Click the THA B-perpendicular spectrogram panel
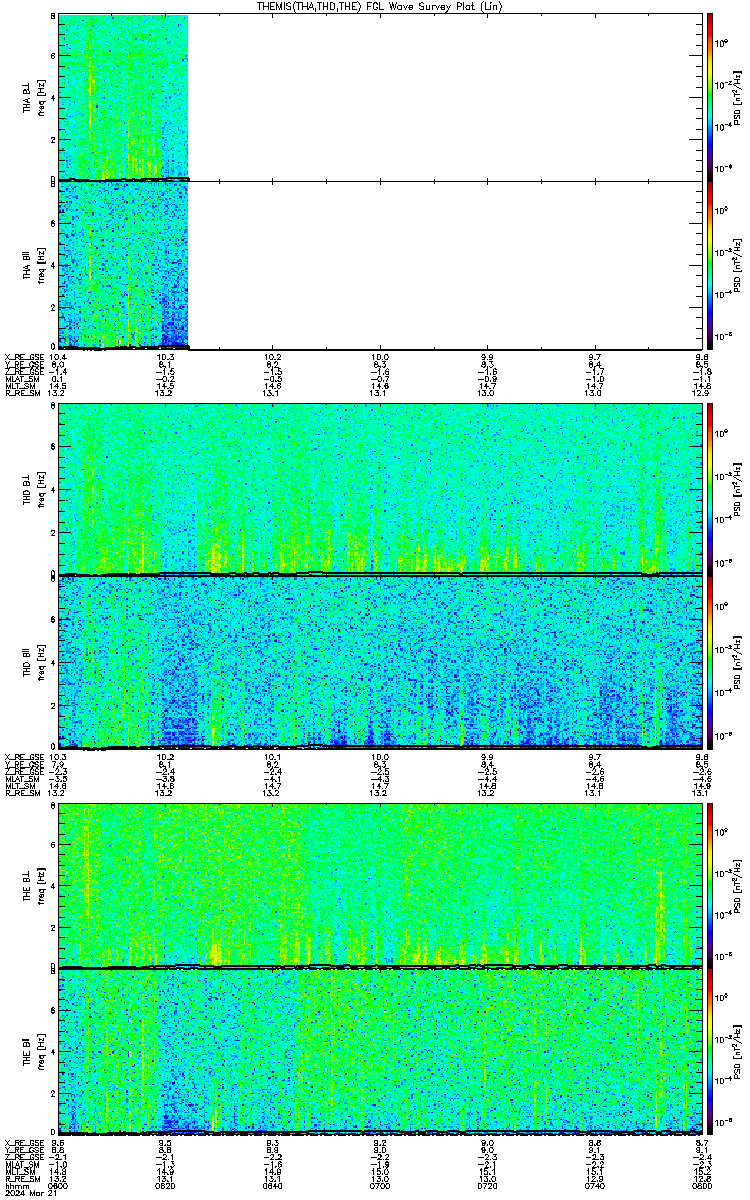 [379, 97]
